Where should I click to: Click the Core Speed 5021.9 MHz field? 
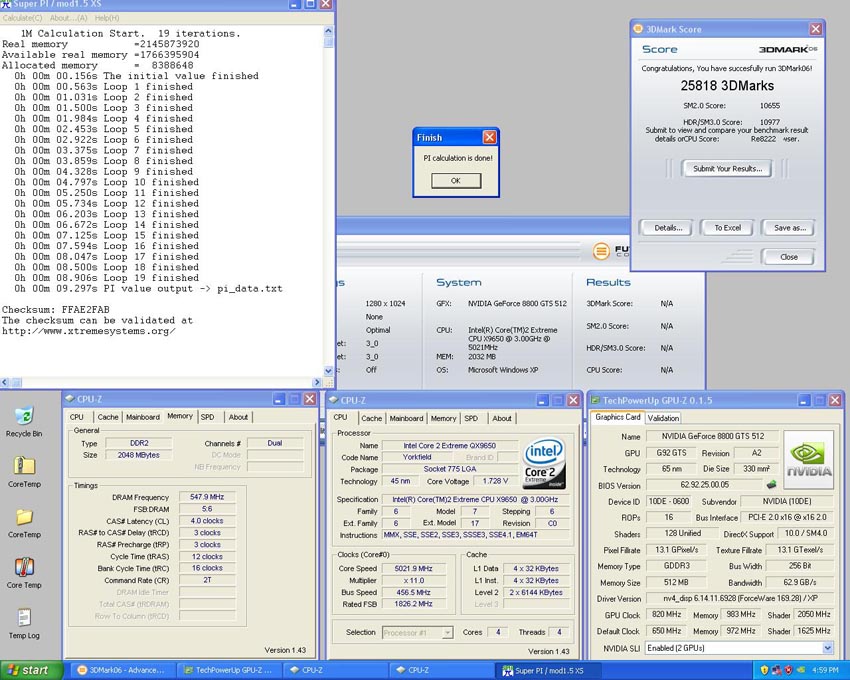[414, 568]
